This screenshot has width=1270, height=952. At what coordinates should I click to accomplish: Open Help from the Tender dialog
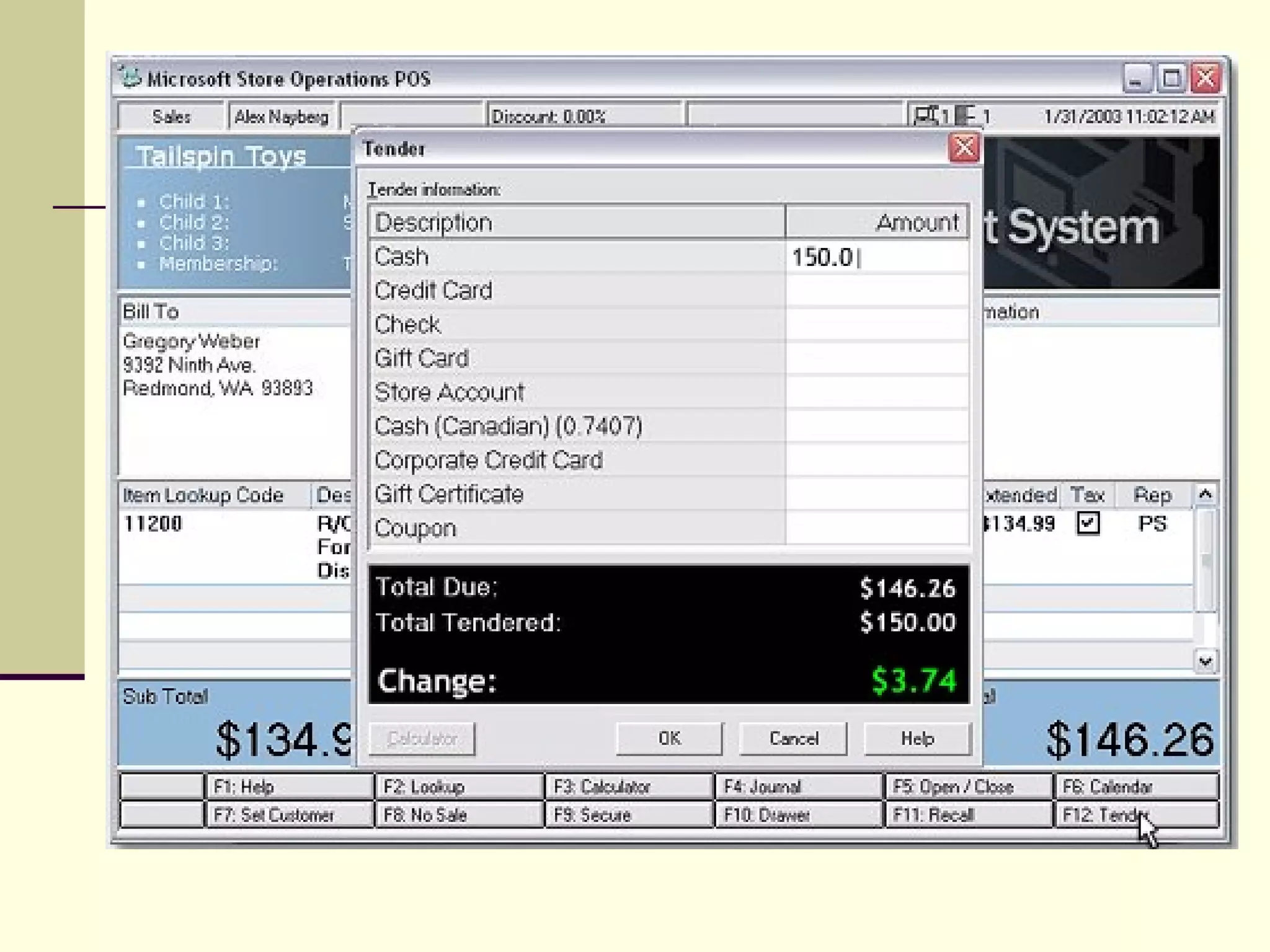(x=917, y=739)
